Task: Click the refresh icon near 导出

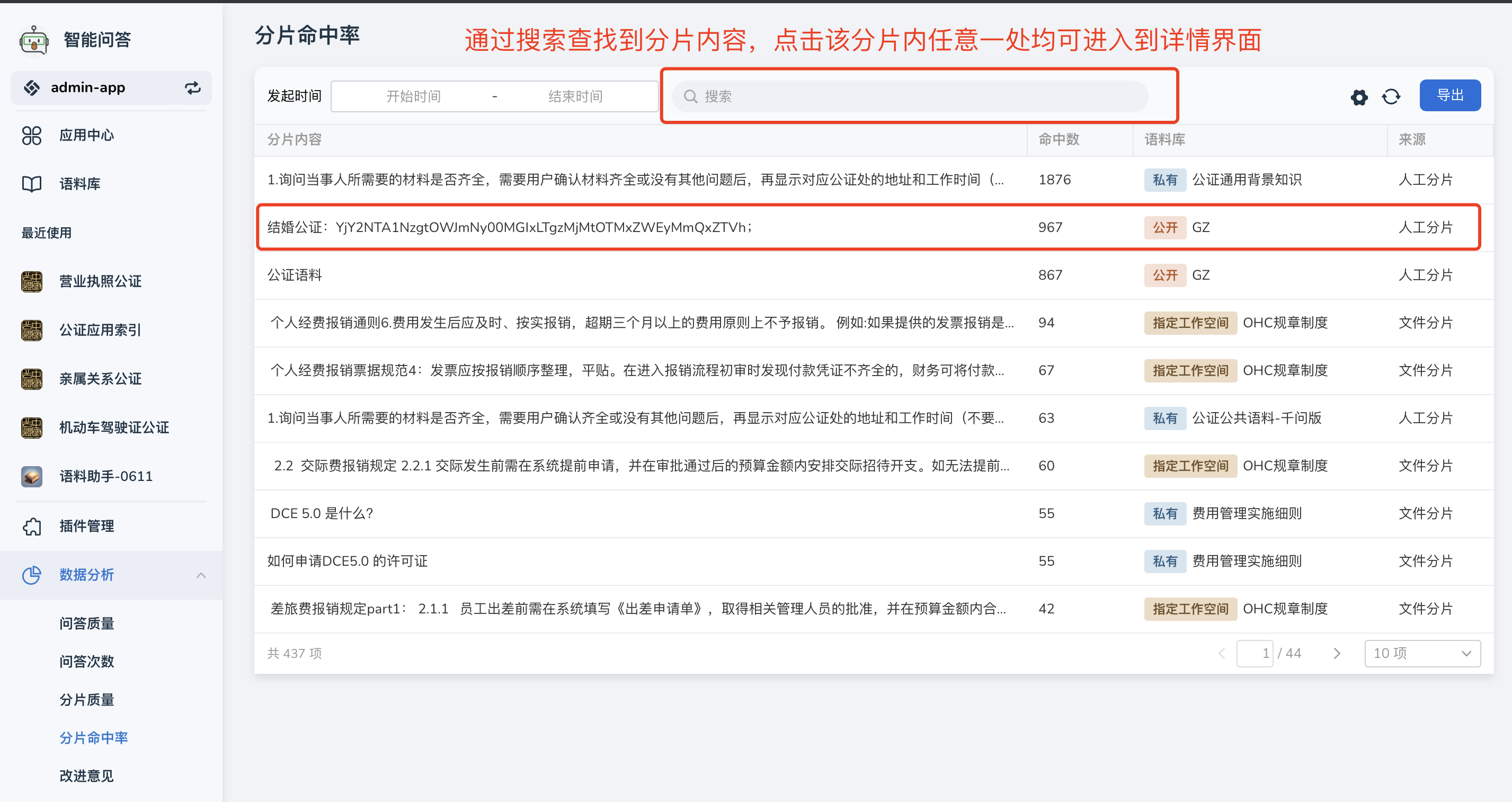Action: [x=1391, y=97]
